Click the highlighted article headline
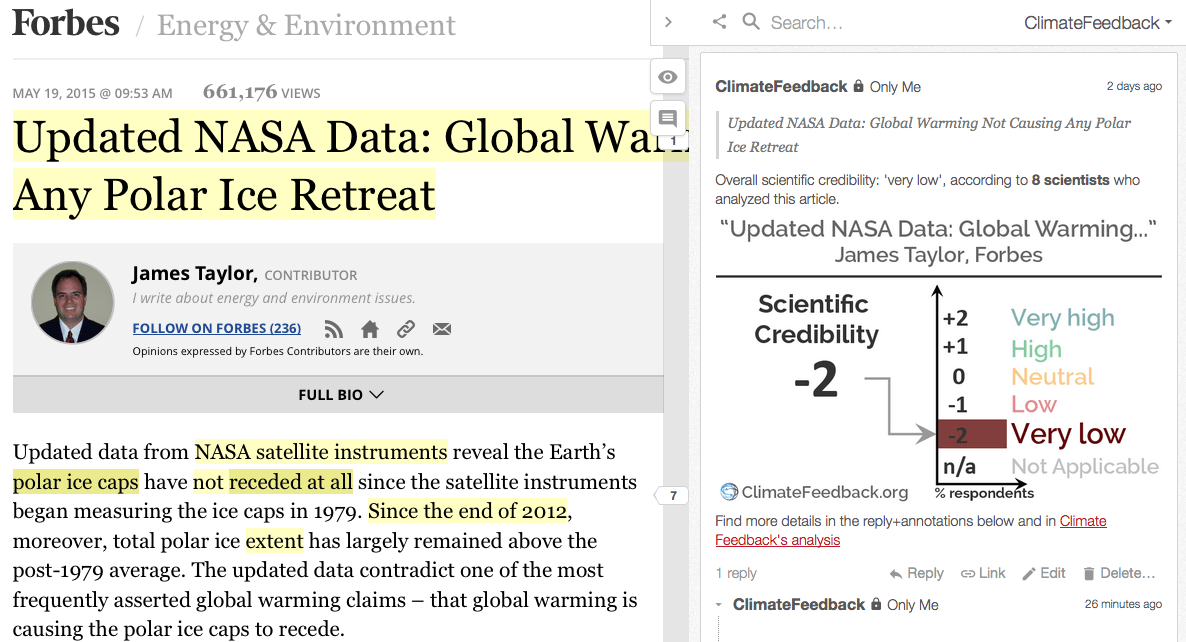 (x=352, y=166)
